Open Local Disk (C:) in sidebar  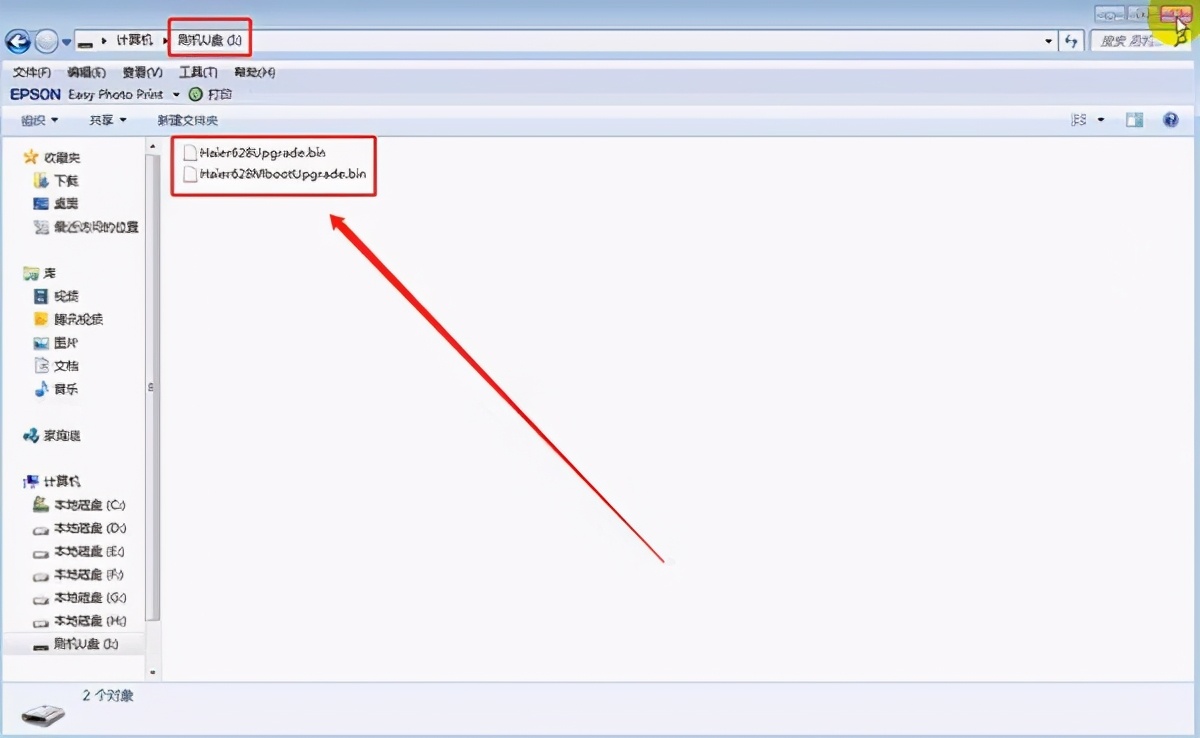coord(80,505)
